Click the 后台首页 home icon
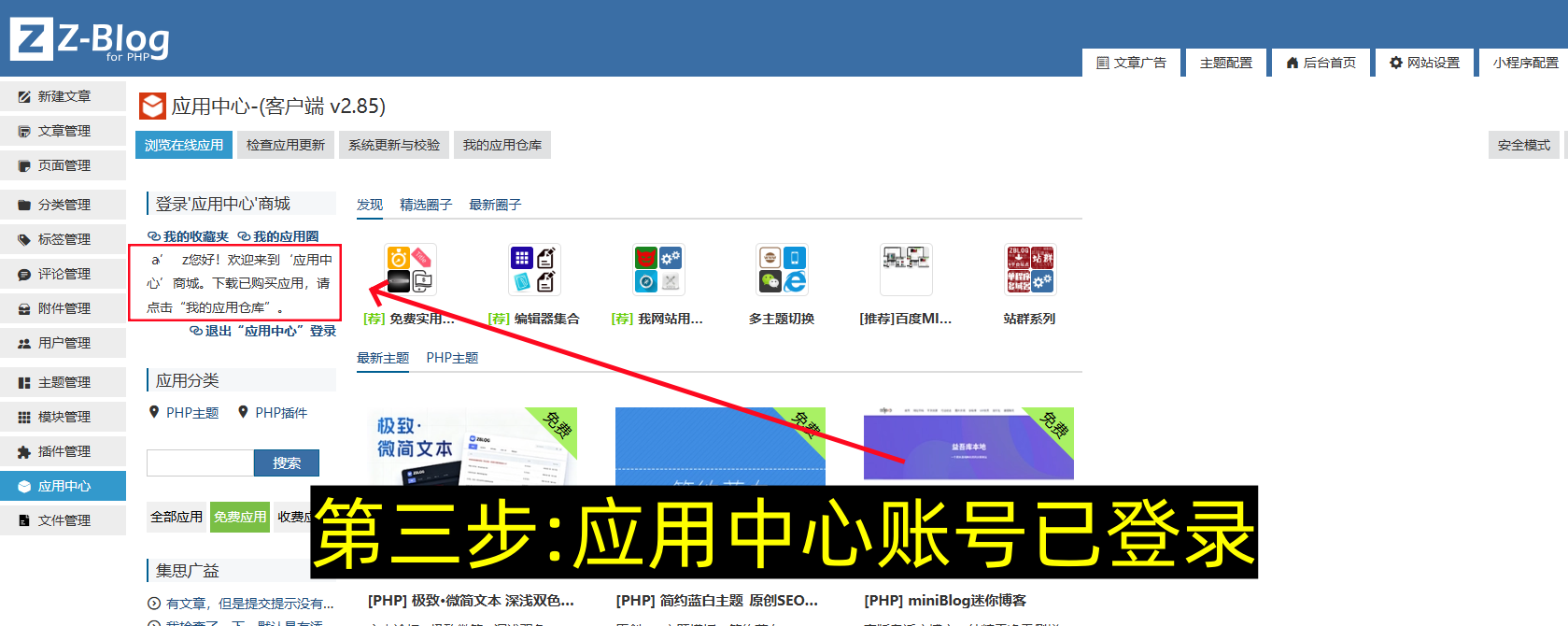This screenshot has height=626, width=1568. (x=1293, y=63)
